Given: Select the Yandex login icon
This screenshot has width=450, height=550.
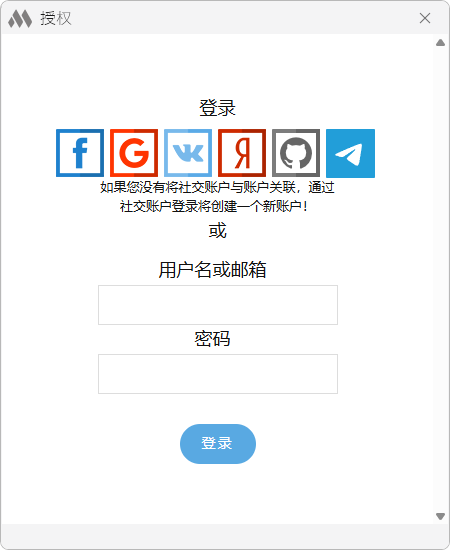Looking at the screenshot, I should [242, 153].
